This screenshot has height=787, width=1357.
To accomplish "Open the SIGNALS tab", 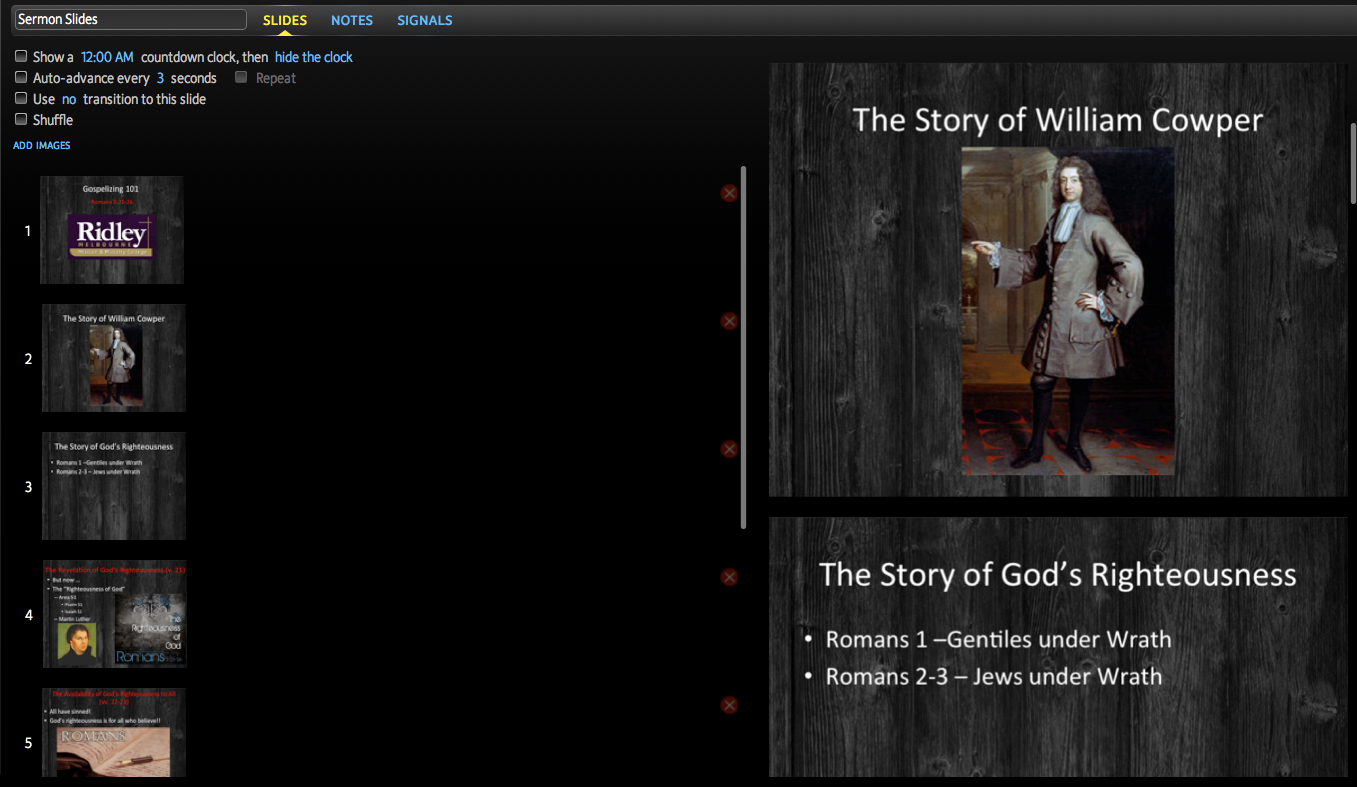I will point(425,20).
